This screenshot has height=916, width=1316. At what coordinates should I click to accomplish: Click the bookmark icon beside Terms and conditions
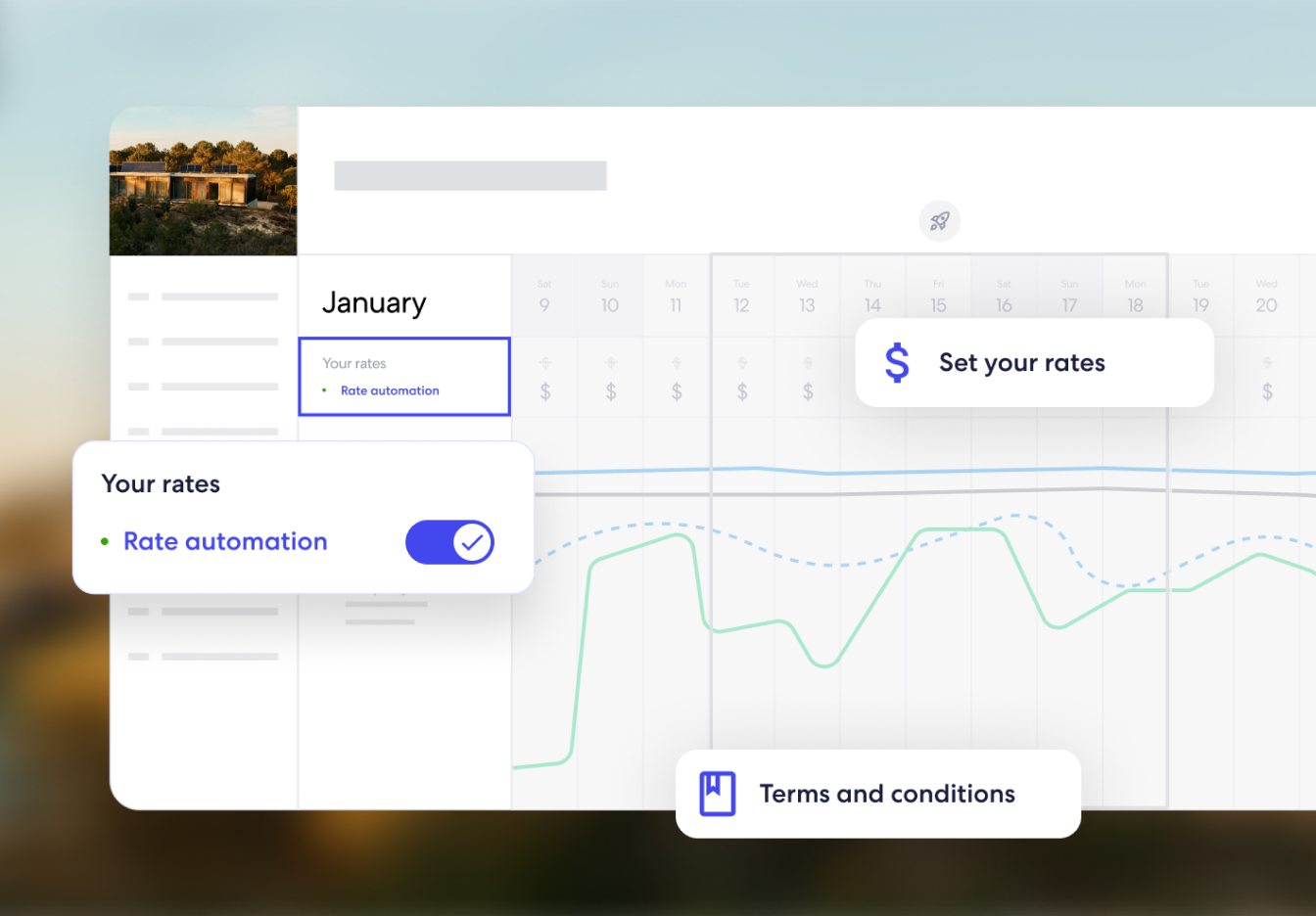coord(716,794)
